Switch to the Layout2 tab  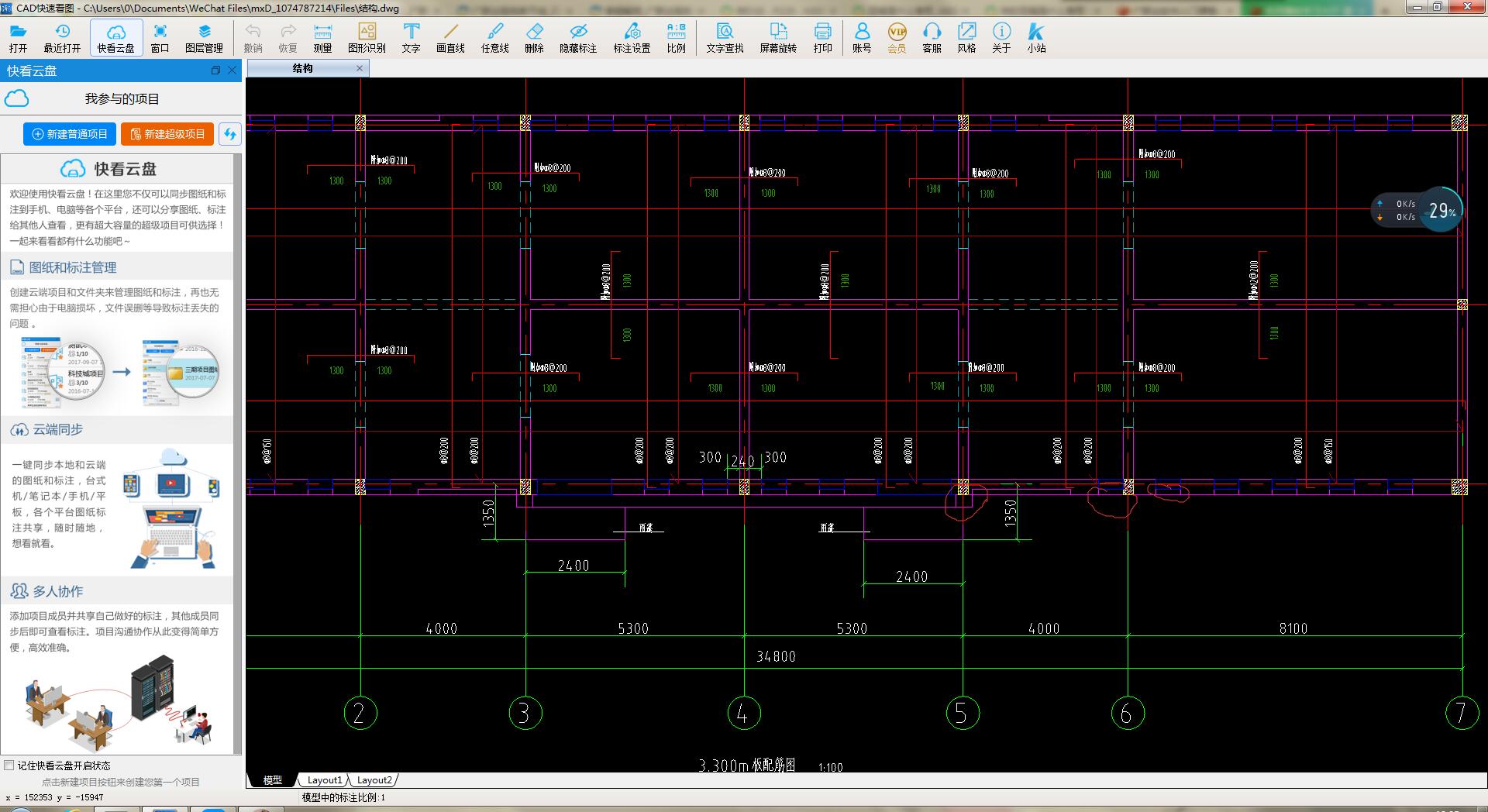(374, 780)
